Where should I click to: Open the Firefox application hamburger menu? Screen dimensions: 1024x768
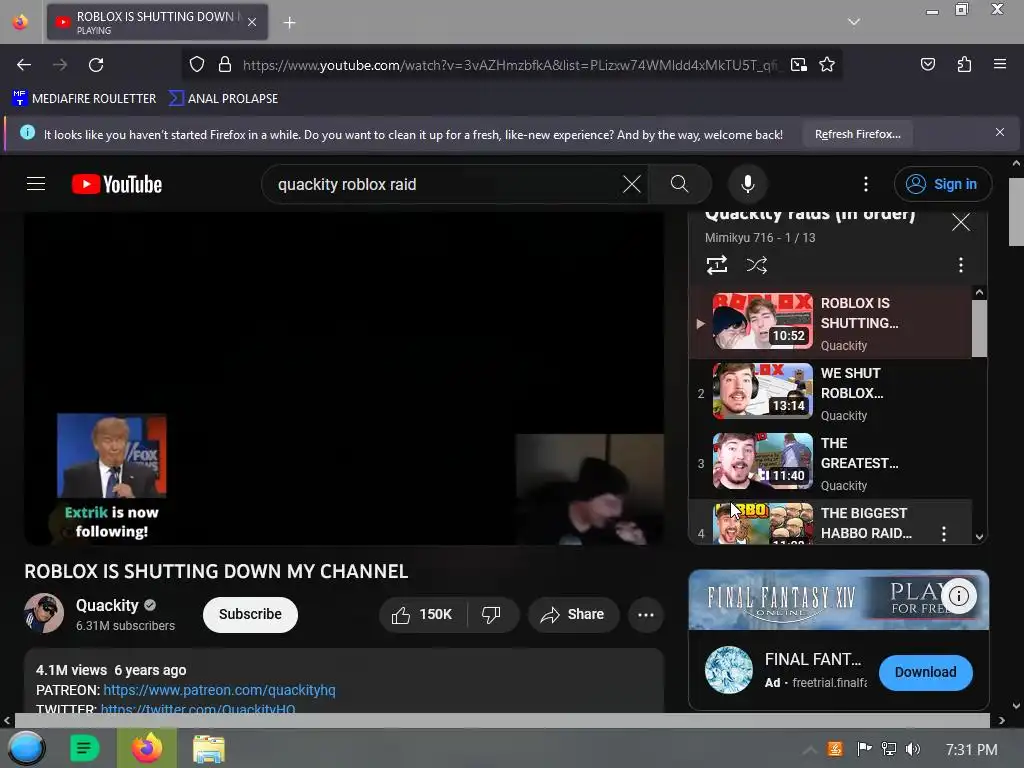coord(1000,64)
